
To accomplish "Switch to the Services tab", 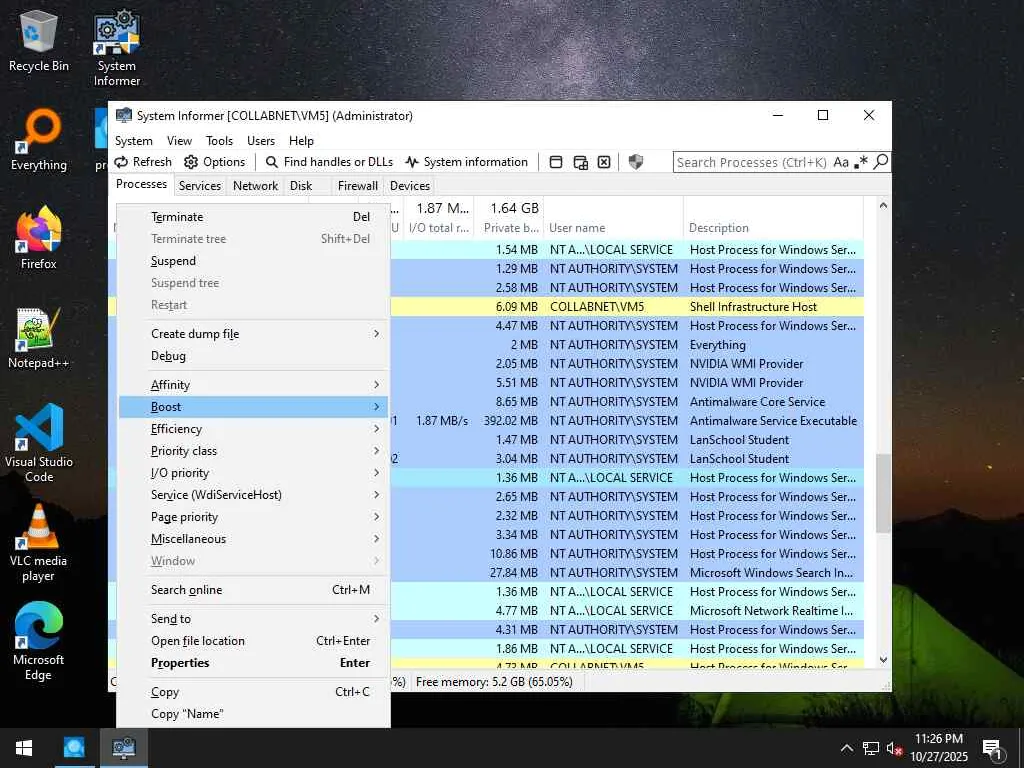I will click(200, 185).
